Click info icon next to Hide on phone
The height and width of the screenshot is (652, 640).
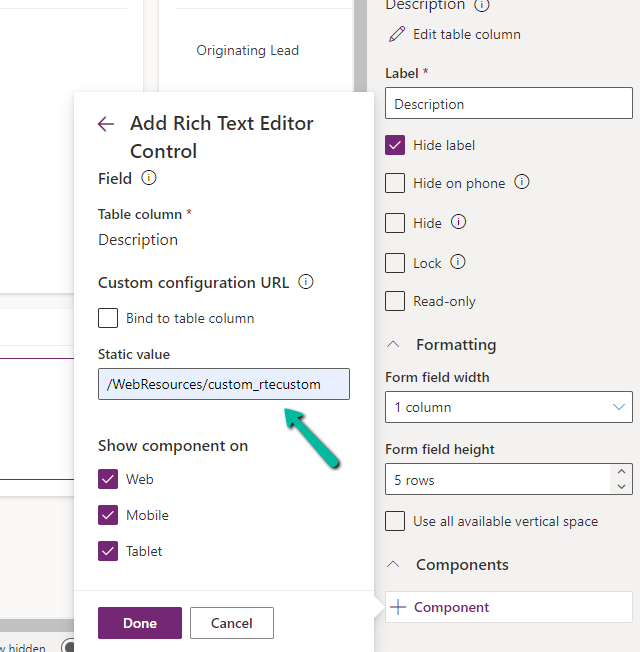[x=521, y=183]
